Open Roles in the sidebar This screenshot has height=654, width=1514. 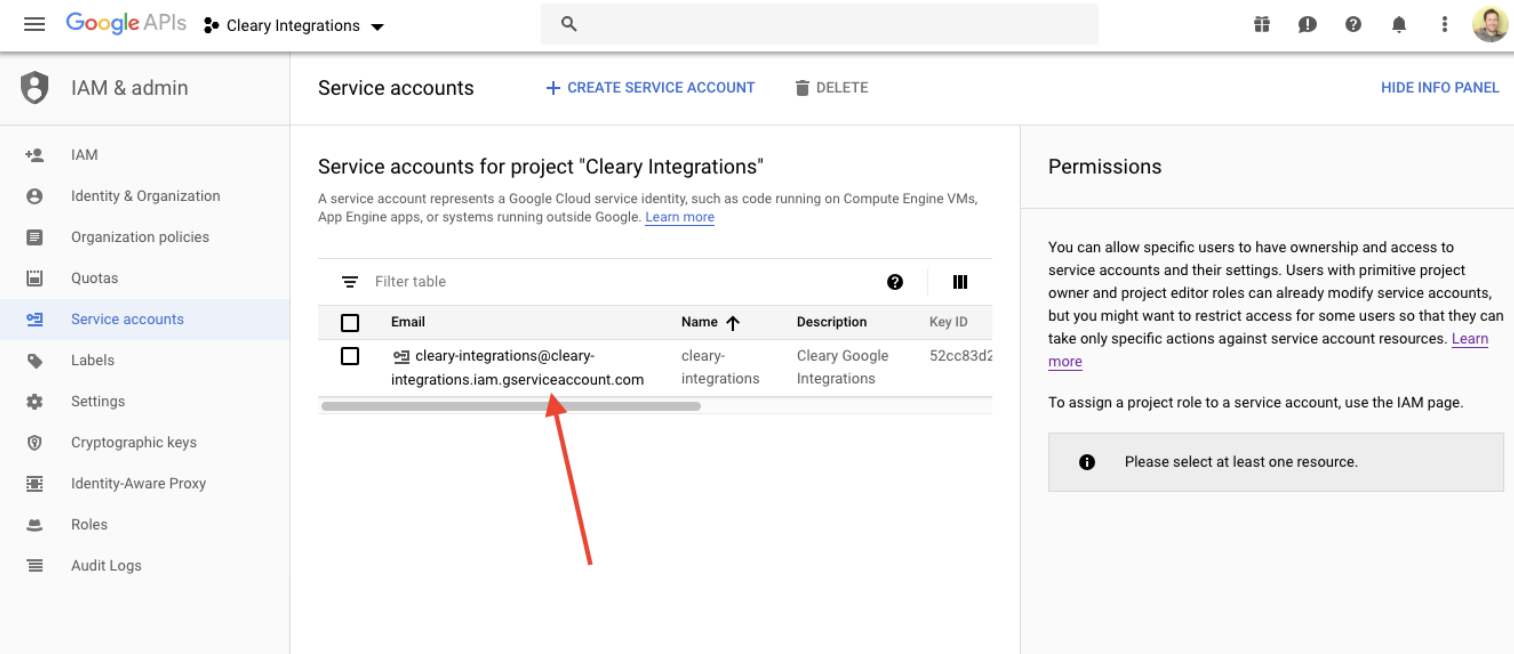coord(89,524)
